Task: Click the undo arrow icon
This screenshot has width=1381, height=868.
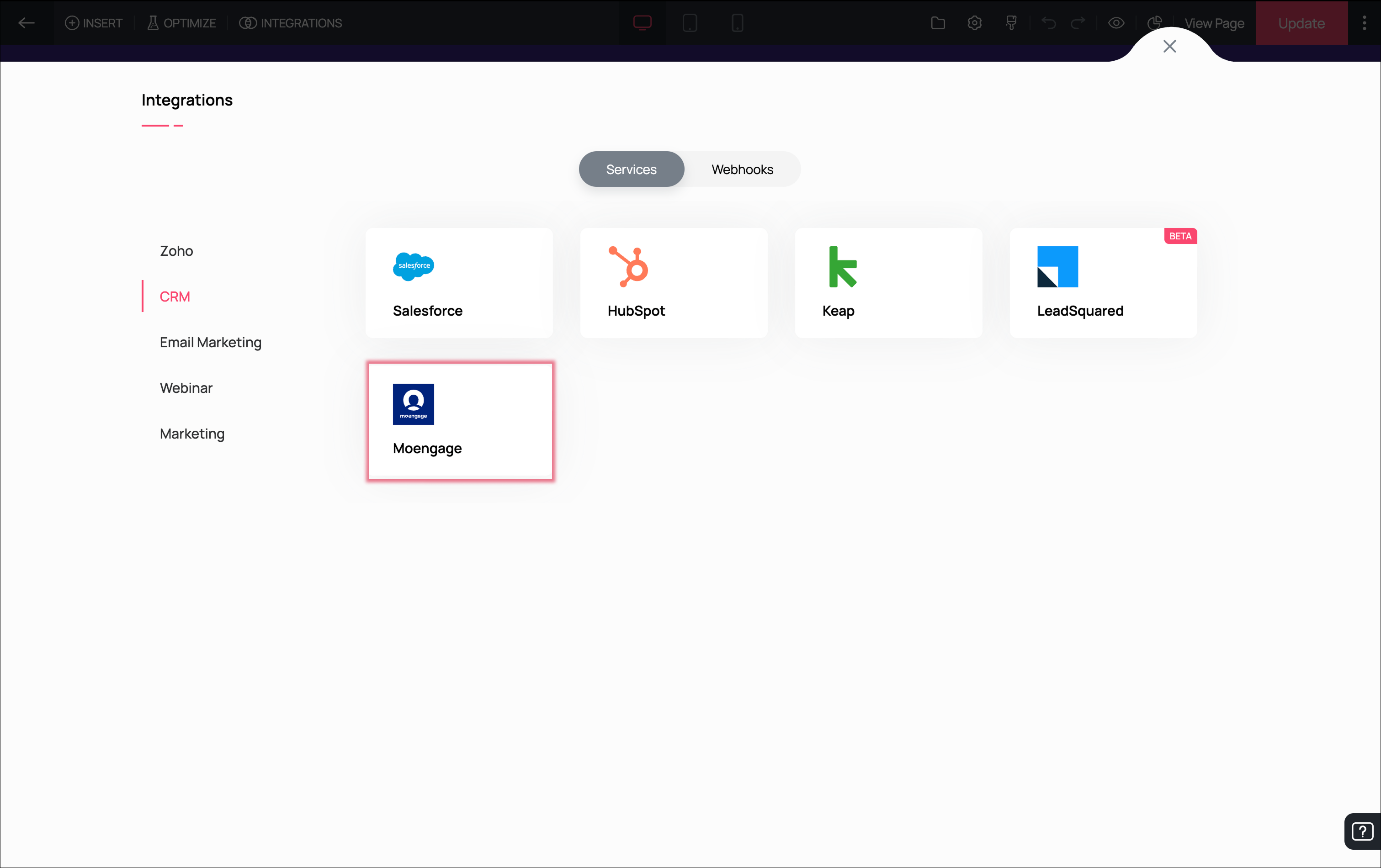Action: click(x=1049, y=23)
